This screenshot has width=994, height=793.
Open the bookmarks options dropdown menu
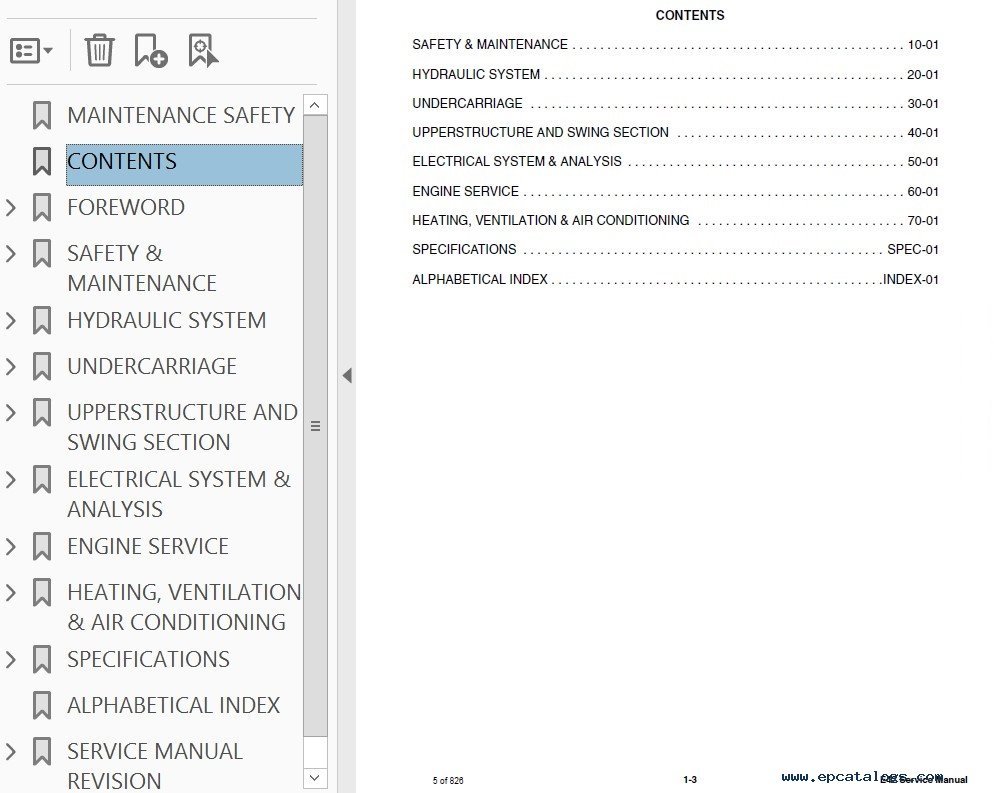point(32,50)
